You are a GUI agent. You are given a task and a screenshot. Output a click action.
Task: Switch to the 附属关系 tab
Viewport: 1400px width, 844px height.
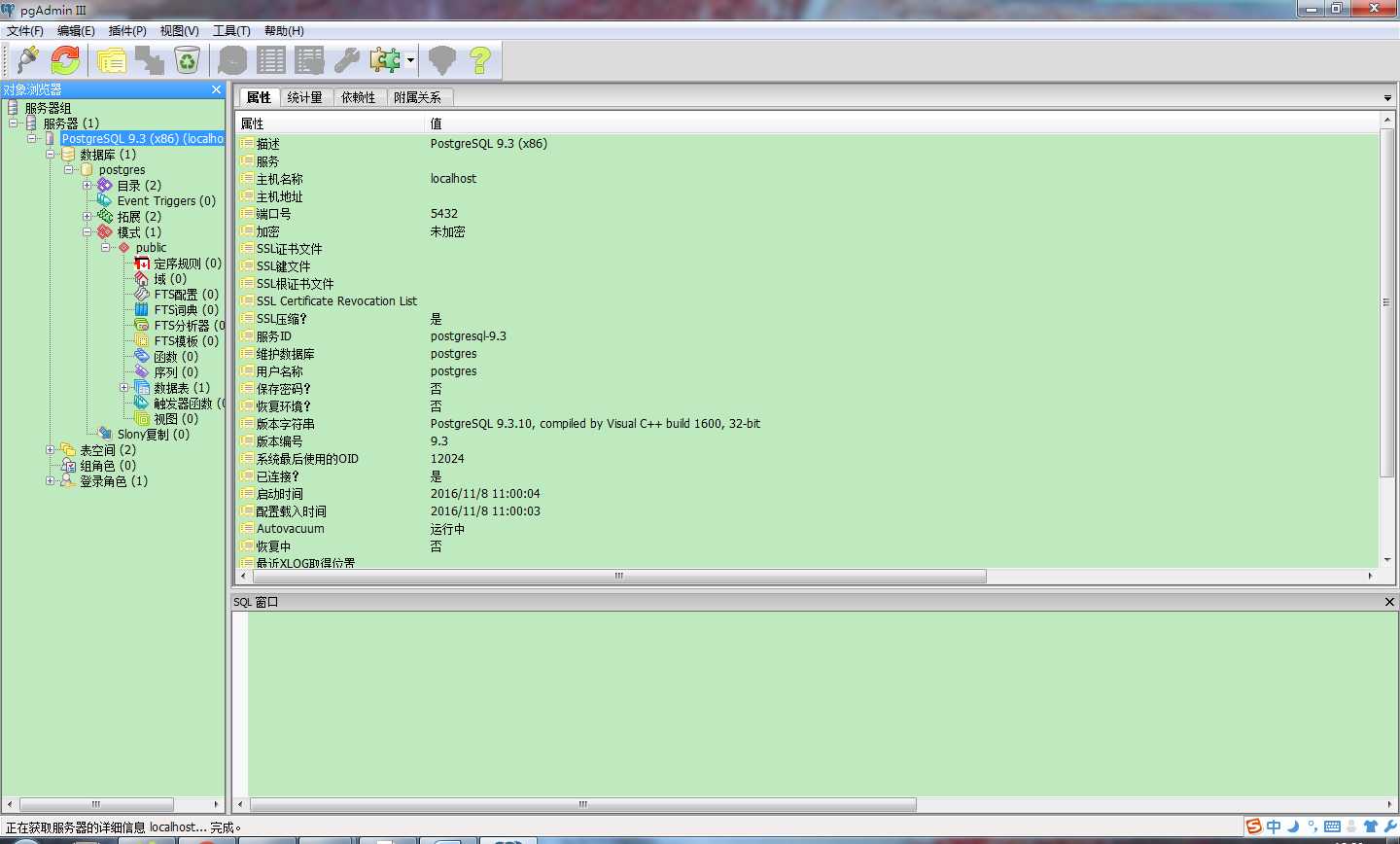[x=418, y=97]
